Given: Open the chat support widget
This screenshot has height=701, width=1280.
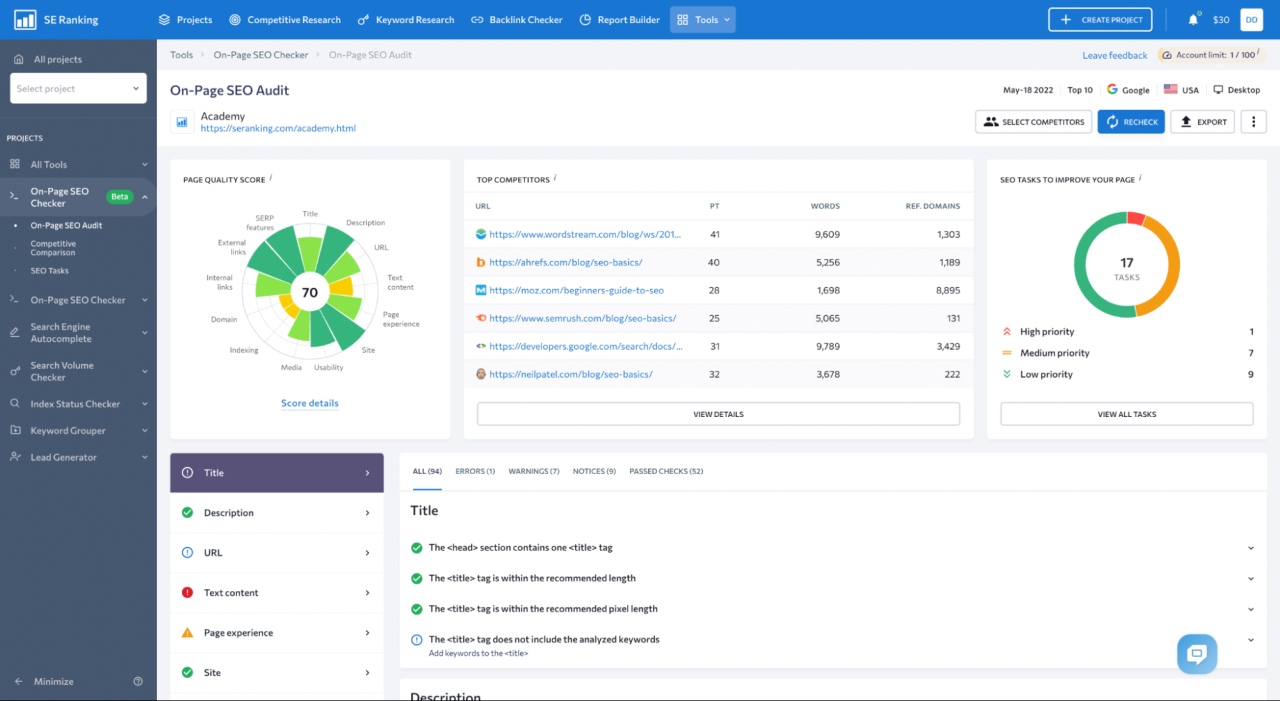Looking at the screenshot, I should [1196, 654].
